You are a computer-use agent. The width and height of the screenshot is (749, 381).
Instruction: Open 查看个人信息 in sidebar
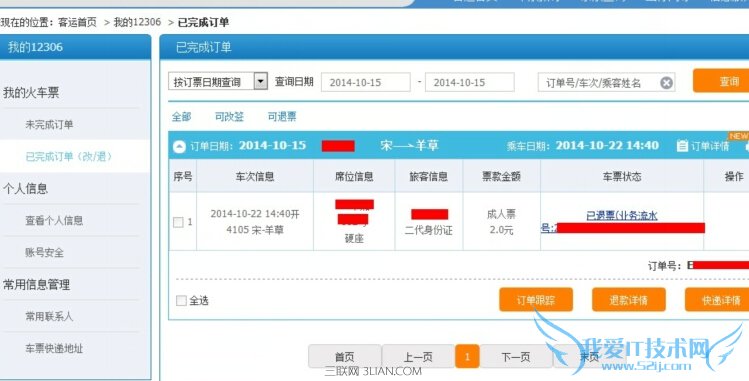click(x=54, y=220)
